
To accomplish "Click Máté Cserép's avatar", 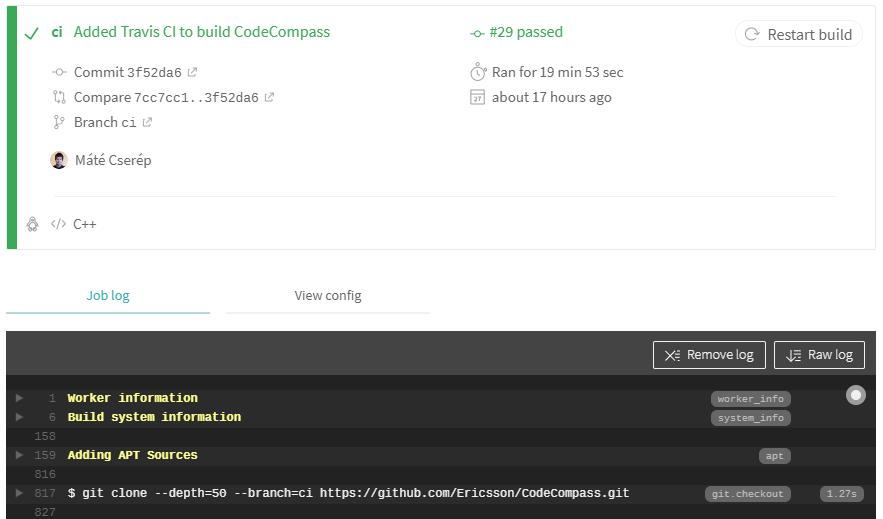I will (59, 160).
